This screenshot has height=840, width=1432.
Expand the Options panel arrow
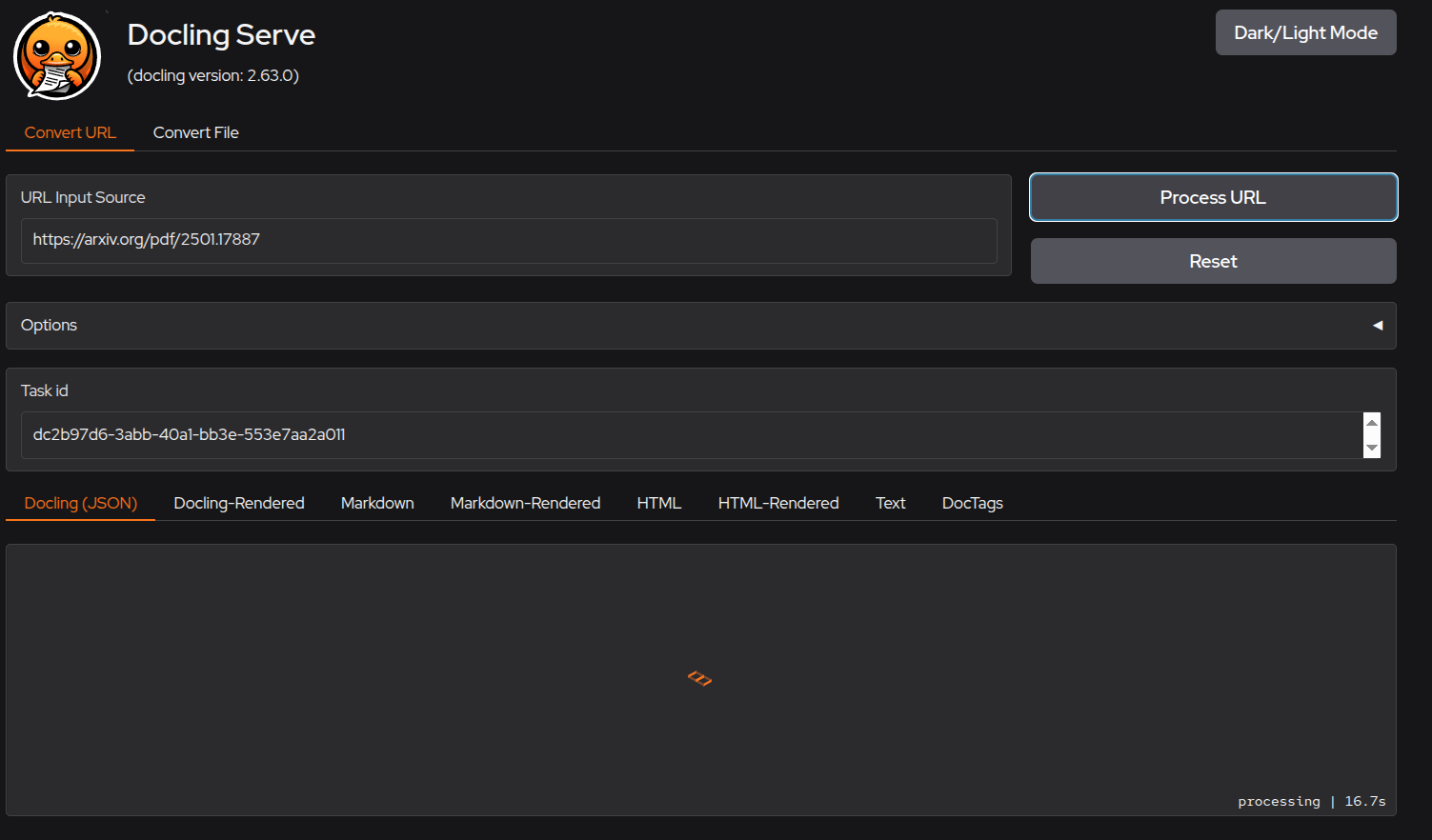tap(1377, 326)
